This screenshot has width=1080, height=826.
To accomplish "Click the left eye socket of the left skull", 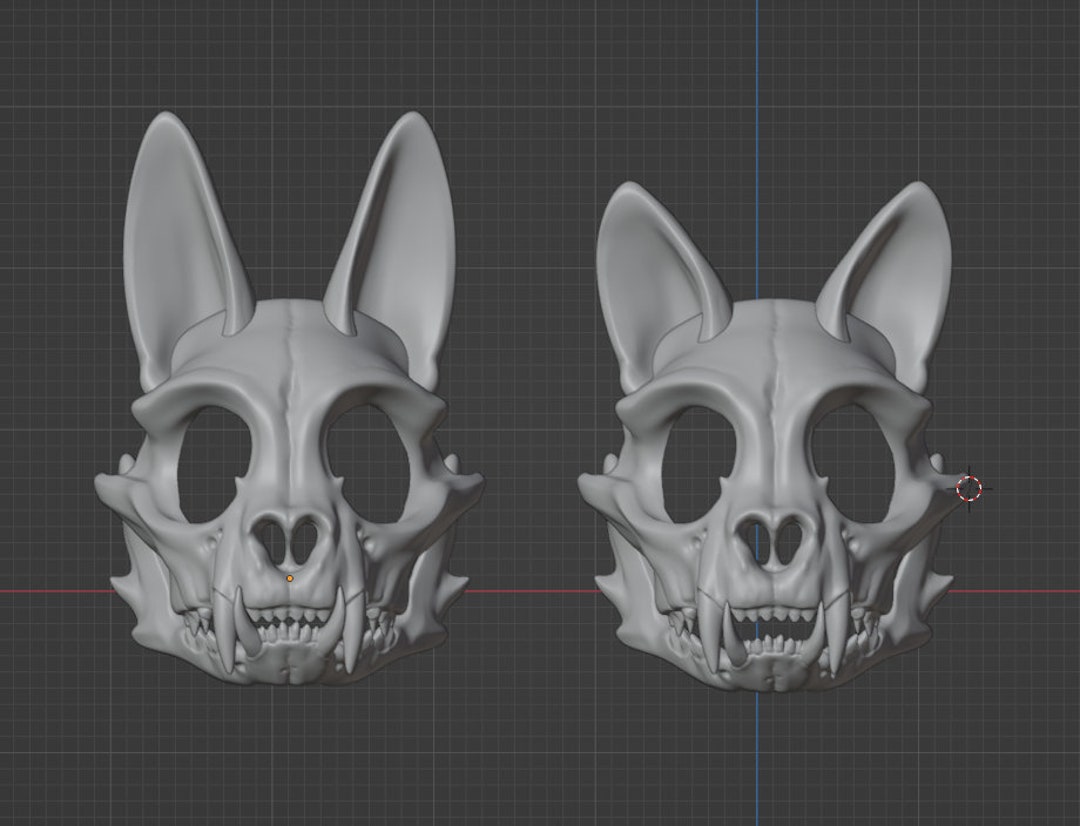I will tap(213, 460).
